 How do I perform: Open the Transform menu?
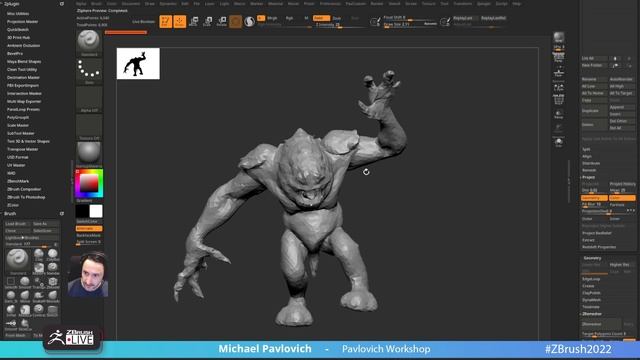pos(462,4)
